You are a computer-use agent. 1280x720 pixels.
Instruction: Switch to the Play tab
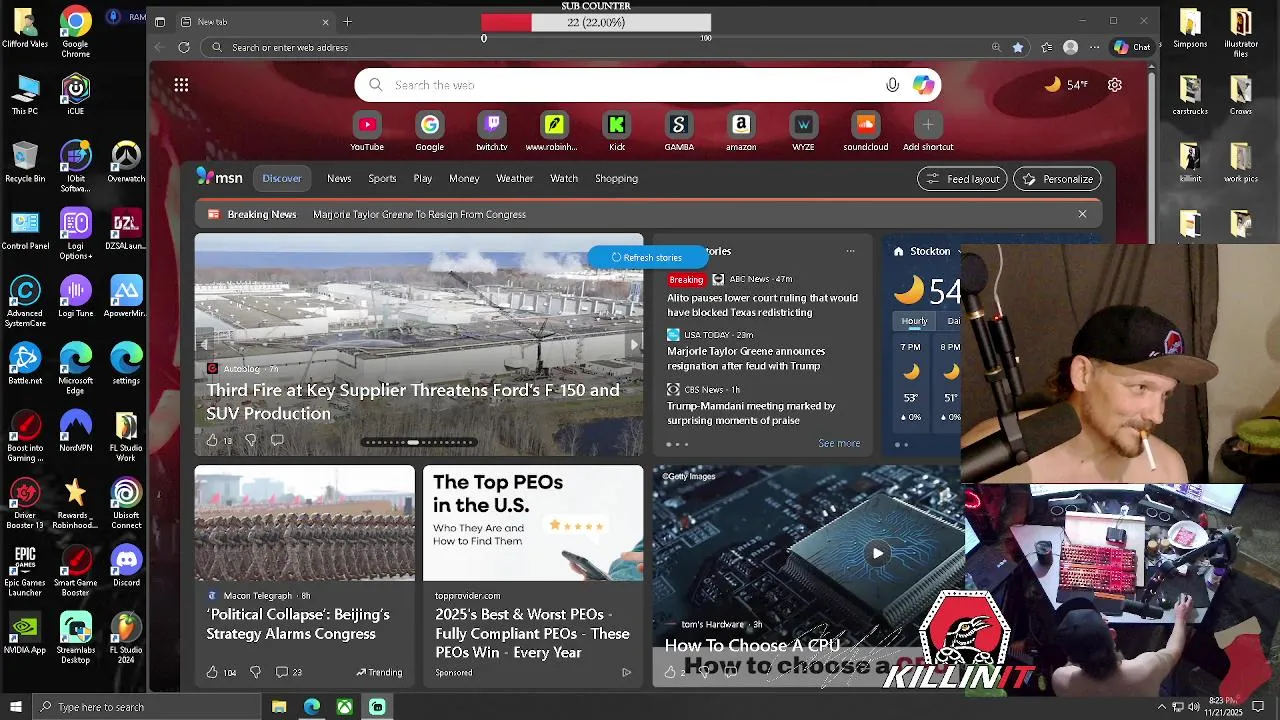423,178
